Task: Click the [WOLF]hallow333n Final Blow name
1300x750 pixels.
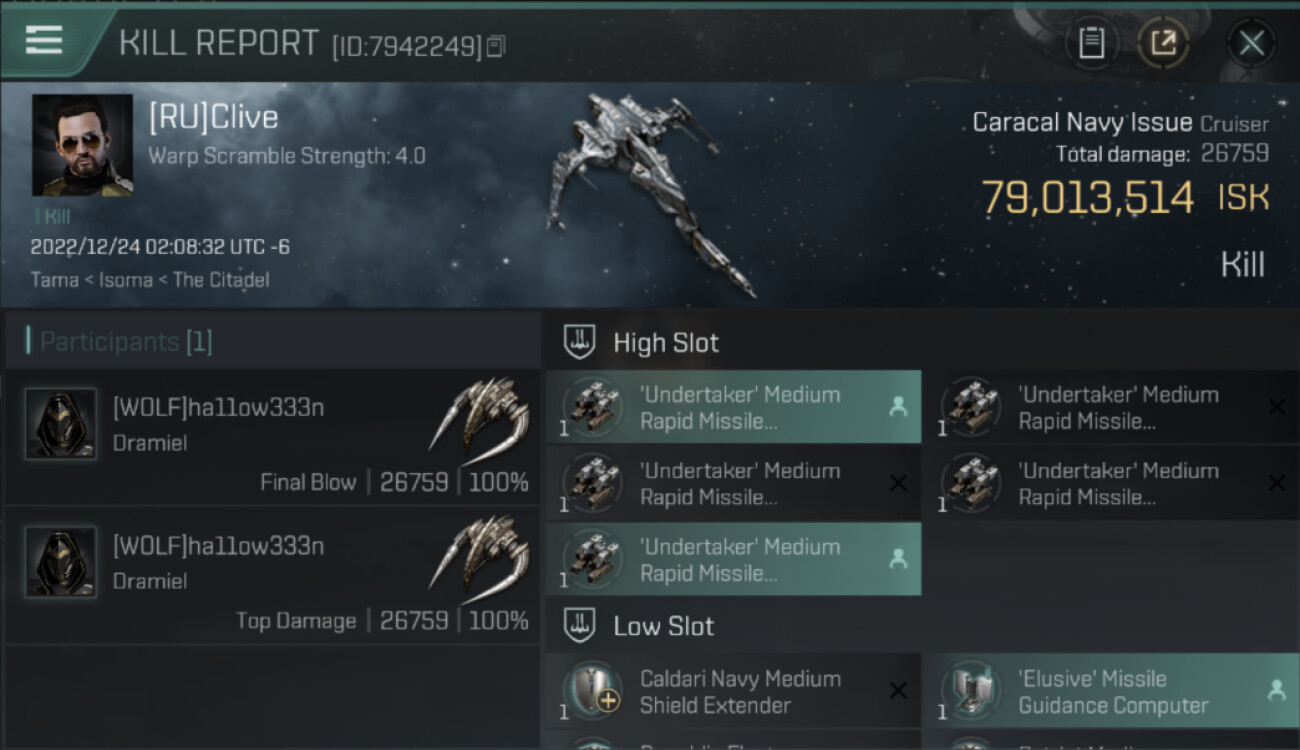Action: pos(218,407)
